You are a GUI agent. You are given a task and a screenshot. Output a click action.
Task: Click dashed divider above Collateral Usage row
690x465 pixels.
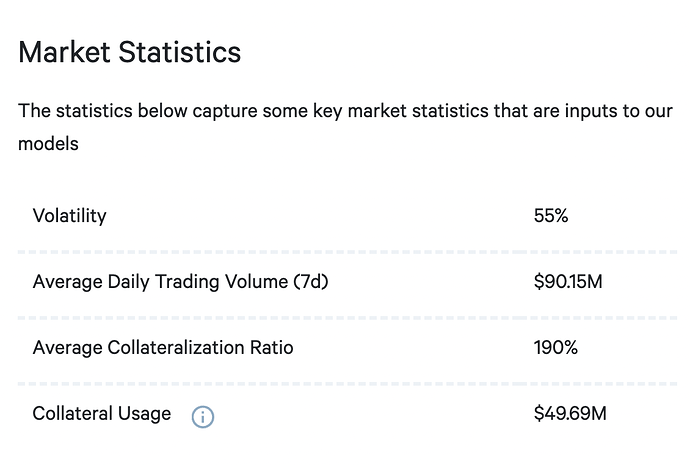tap(348, 384)
